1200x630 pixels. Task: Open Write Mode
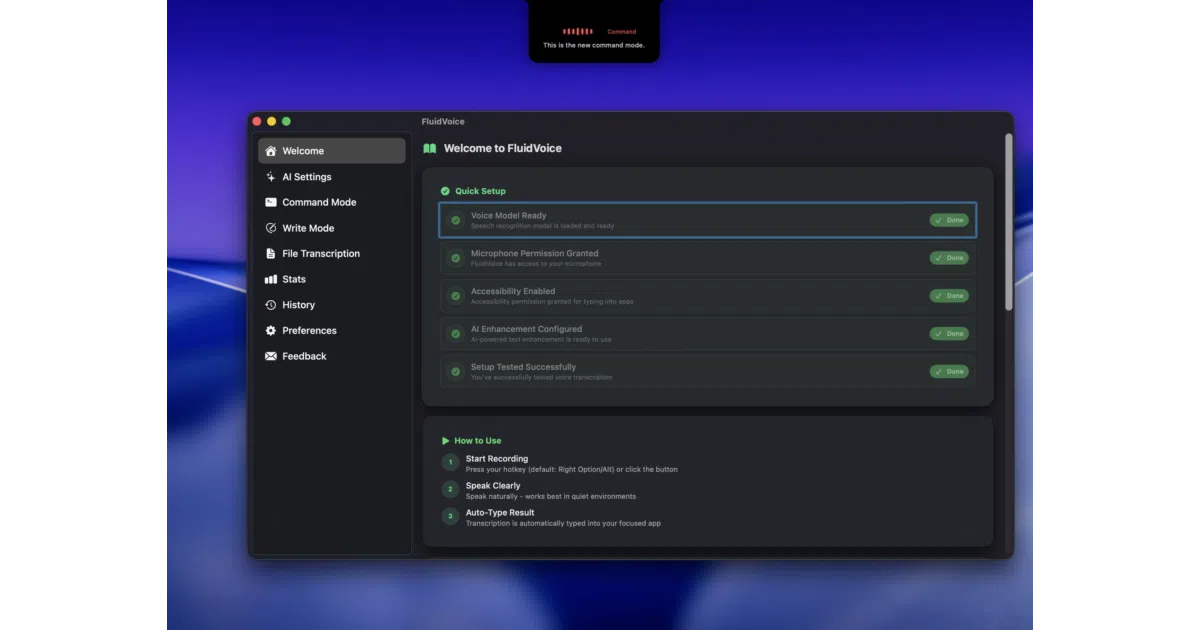coord(332,228)
